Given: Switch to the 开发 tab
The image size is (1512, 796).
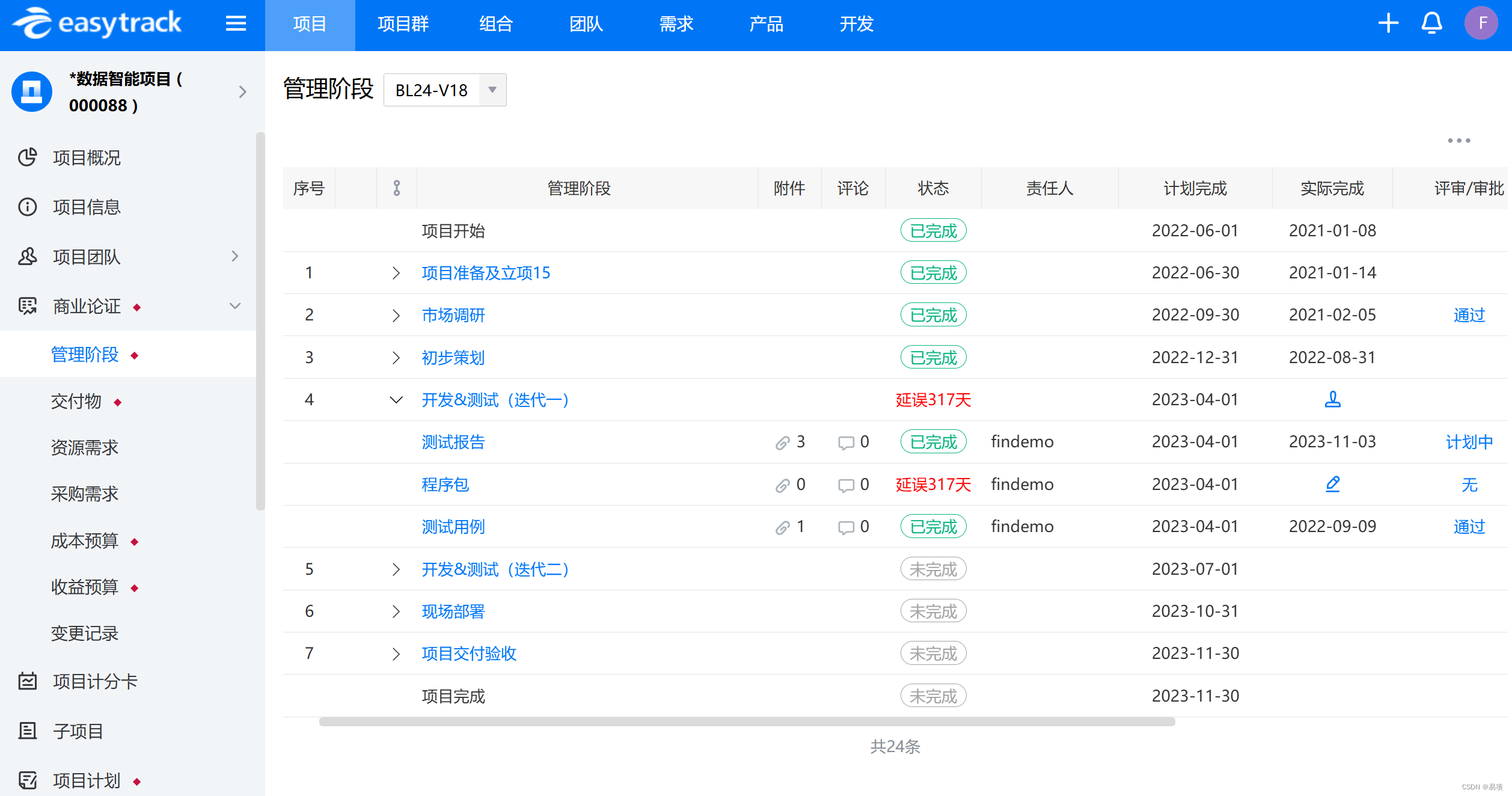Looking at the screenshot, I should pos(857,24).
